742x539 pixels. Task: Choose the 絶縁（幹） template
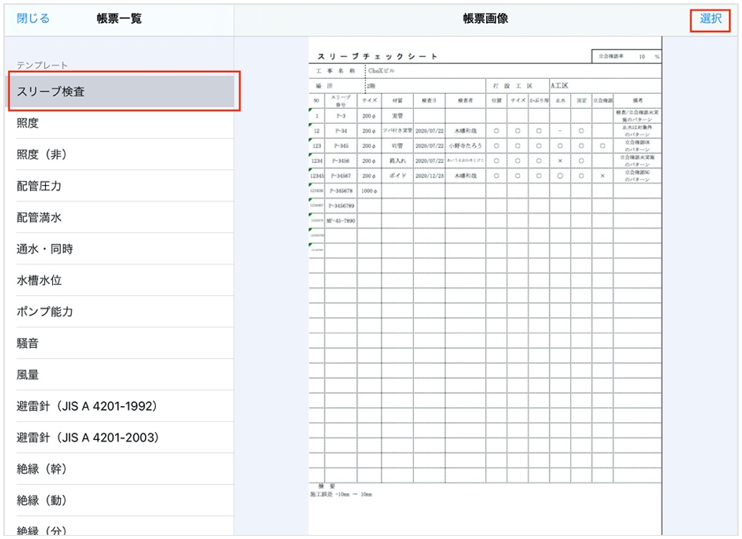pyautogui.click(x=118, y=469)
